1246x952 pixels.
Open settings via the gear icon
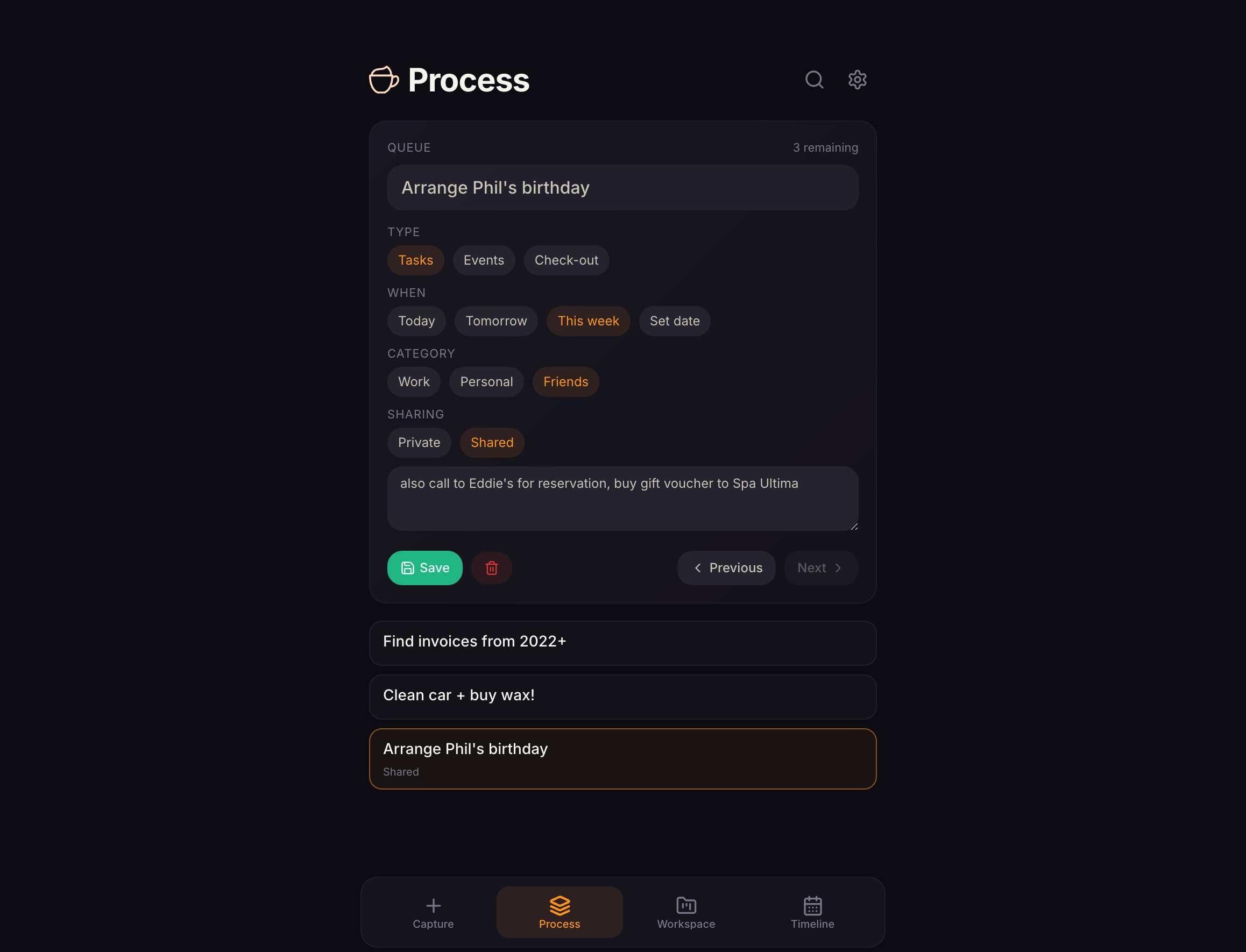(x=856, y=80)
